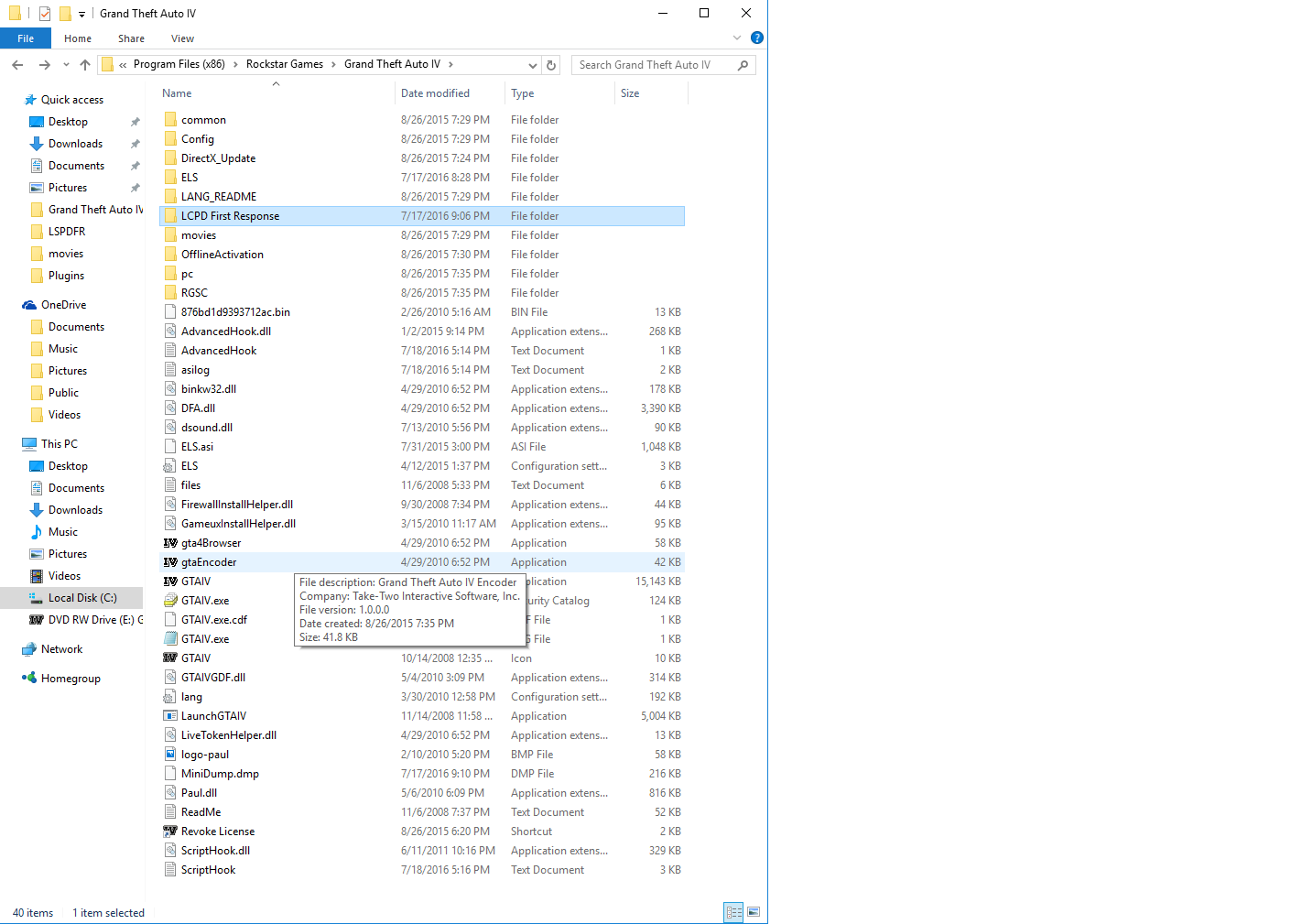Go forward using the Forward arrow
The image size is (1313, 924).
[x=44, y=65]
